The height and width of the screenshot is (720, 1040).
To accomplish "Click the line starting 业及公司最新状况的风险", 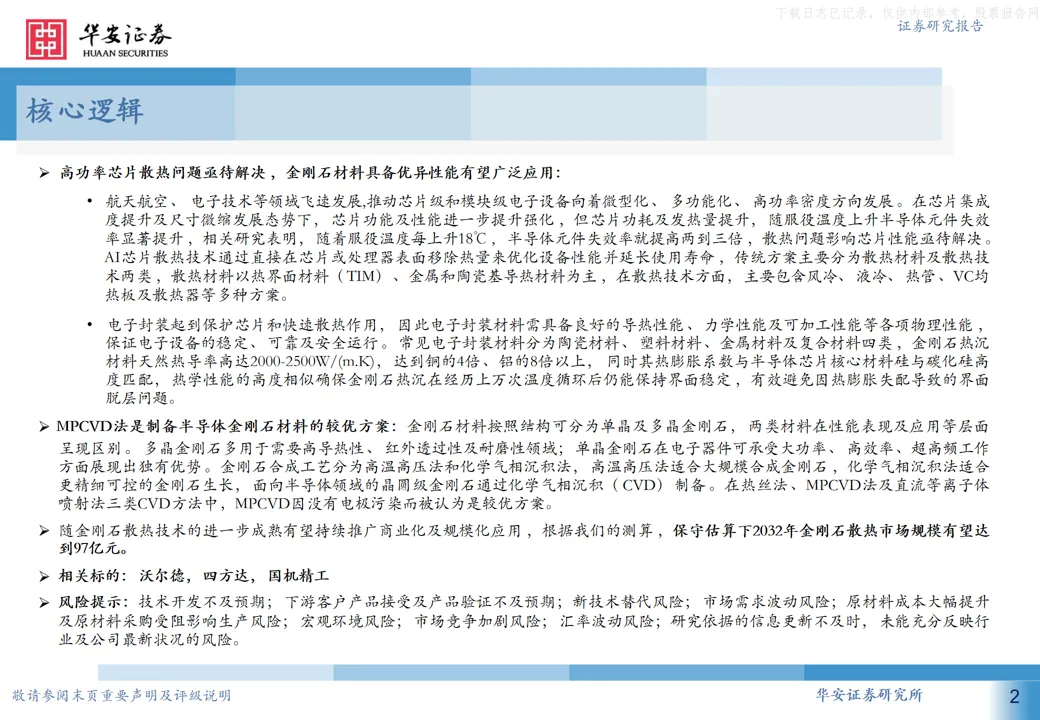I will 150,640.
